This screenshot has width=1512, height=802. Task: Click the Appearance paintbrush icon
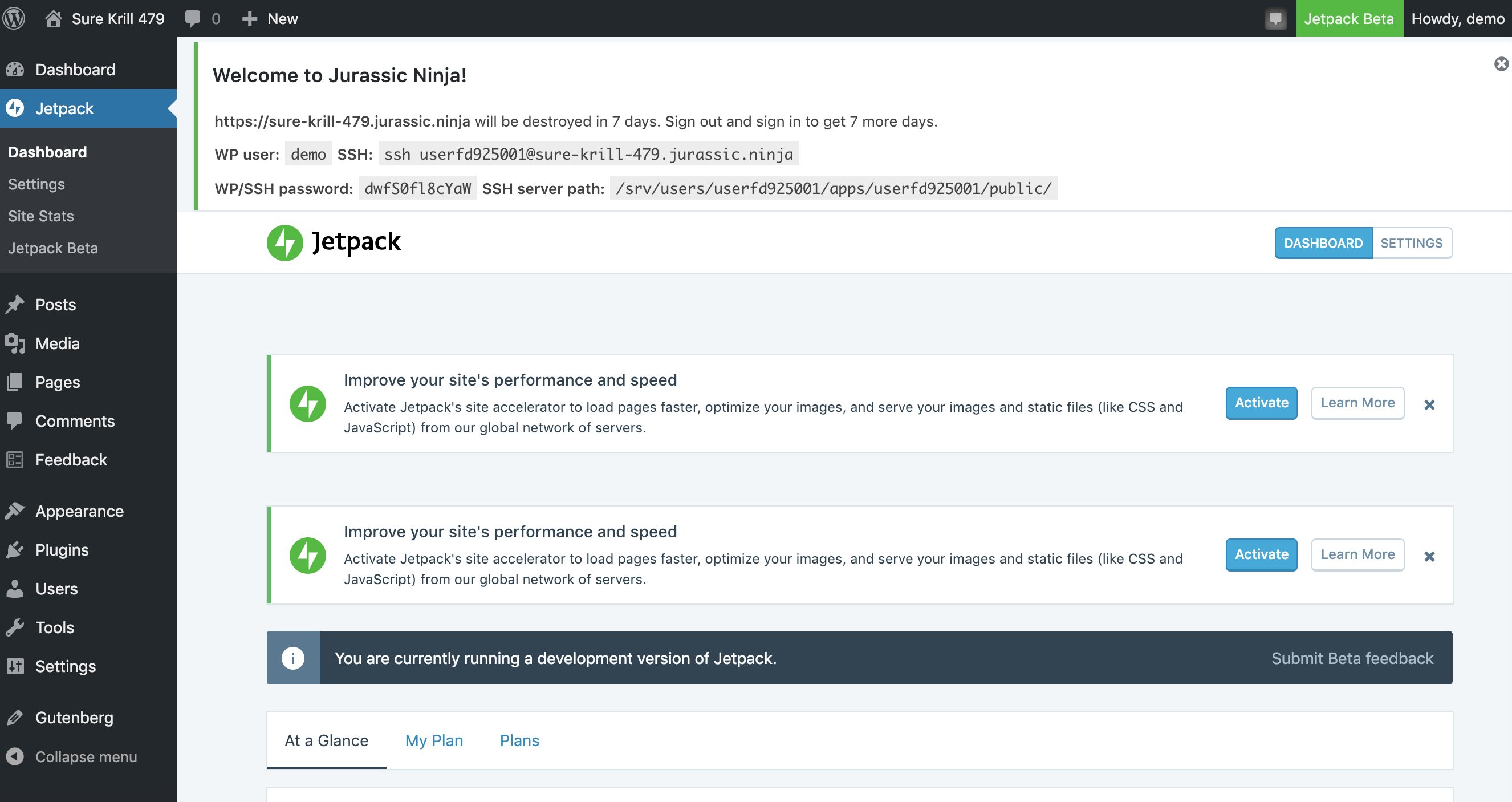(16, 510)
